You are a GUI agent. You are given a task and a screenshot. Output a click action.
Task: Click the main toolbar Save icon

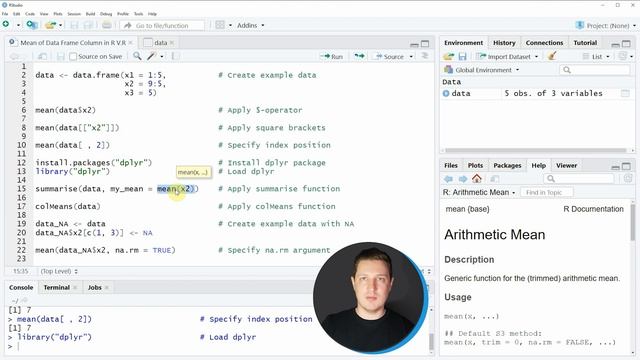74,25
